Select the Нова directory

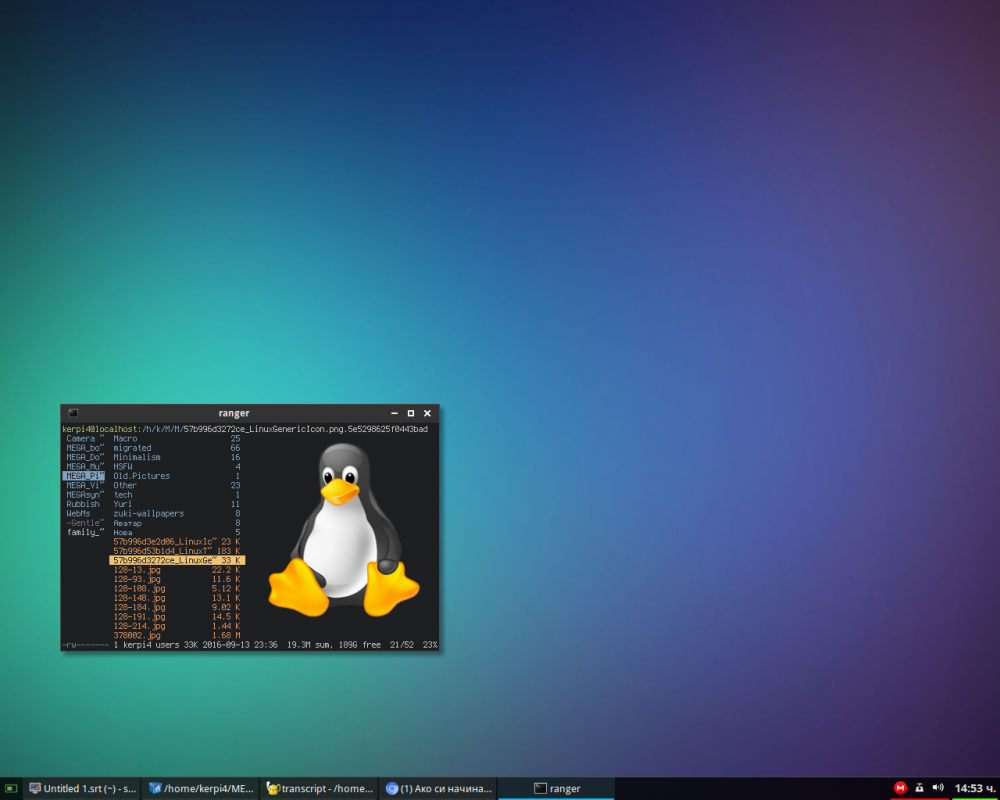coord(177,532)
